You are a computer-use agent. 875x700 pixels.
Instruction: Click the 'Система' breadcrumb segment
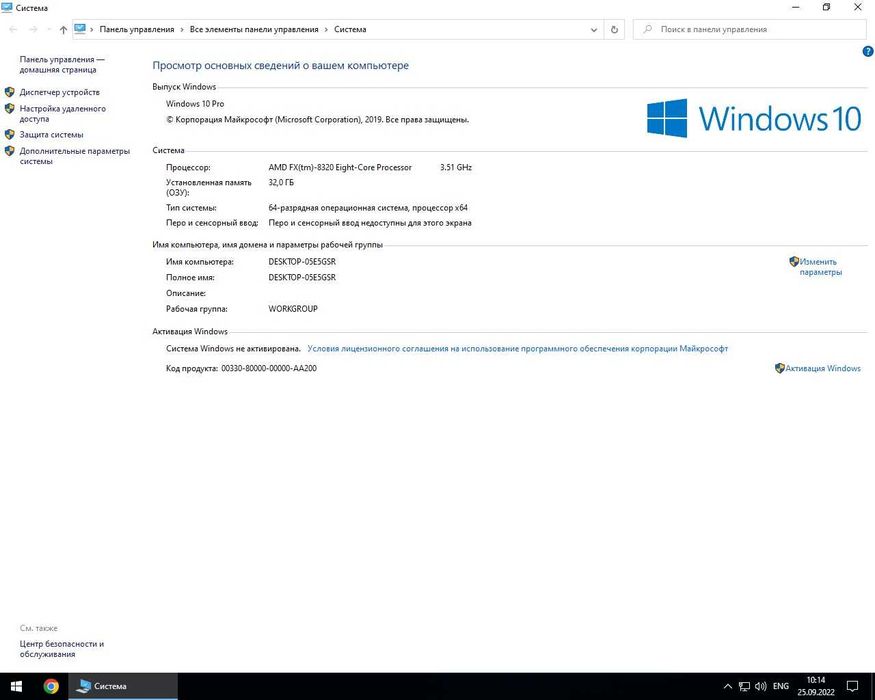[x=350, y=30]
